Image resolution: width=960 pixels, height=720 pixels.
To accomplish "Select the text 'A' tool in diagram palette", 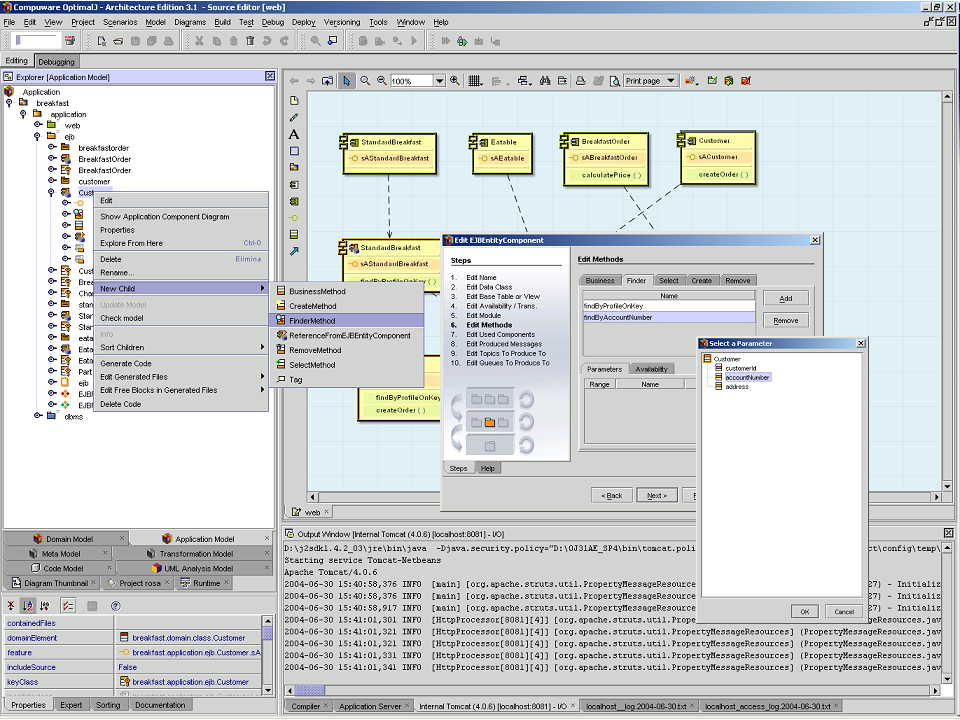I will tap(294, 134).
